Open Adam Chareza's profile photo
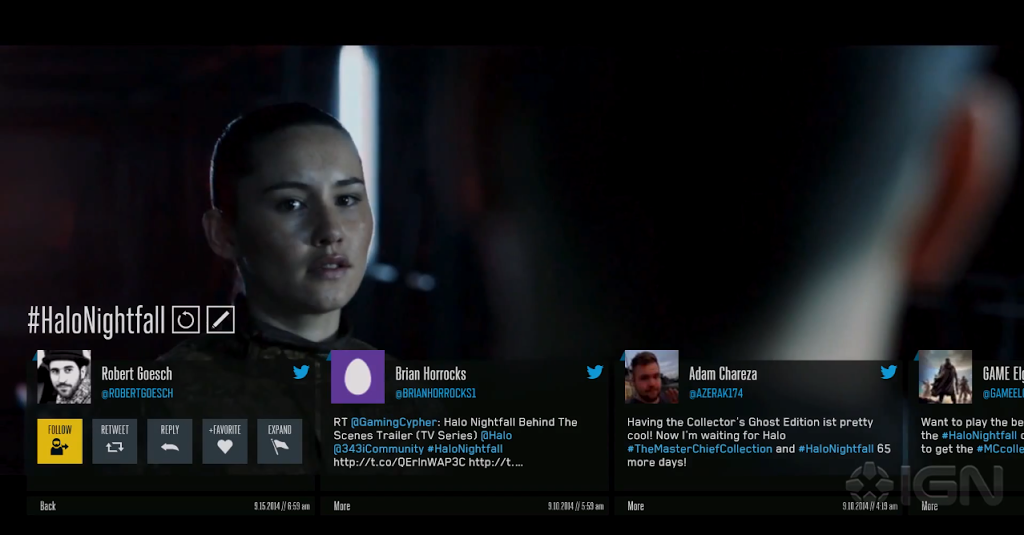 pyautogui.click(x=652, y=377)
